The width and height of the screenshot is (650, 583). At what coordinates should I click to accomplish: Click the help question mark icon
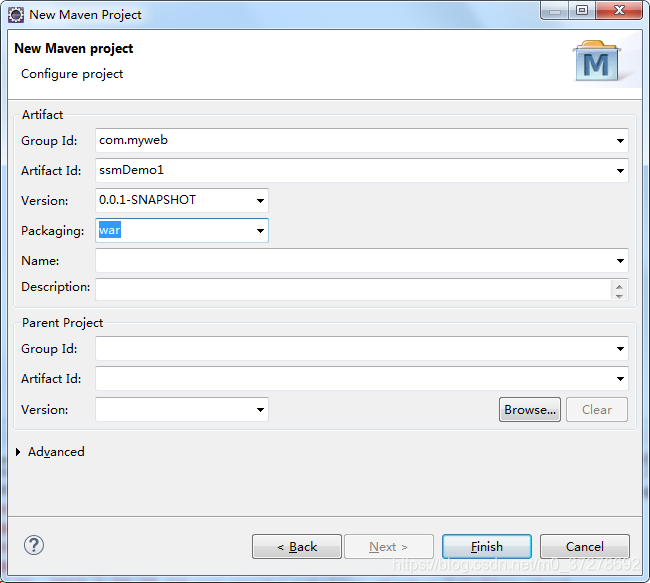point(34,545)
